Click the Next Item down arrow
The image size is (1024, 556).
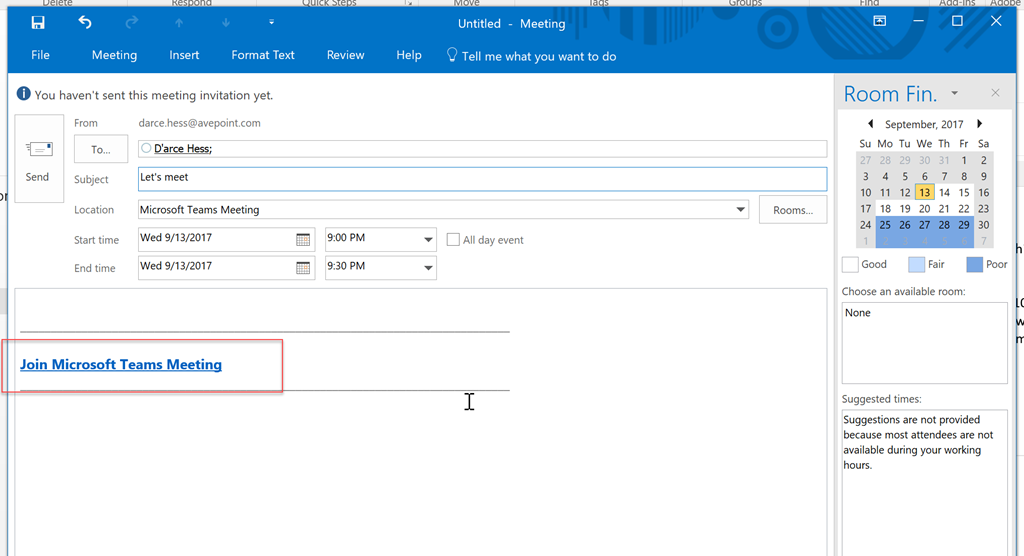(226, 23)
